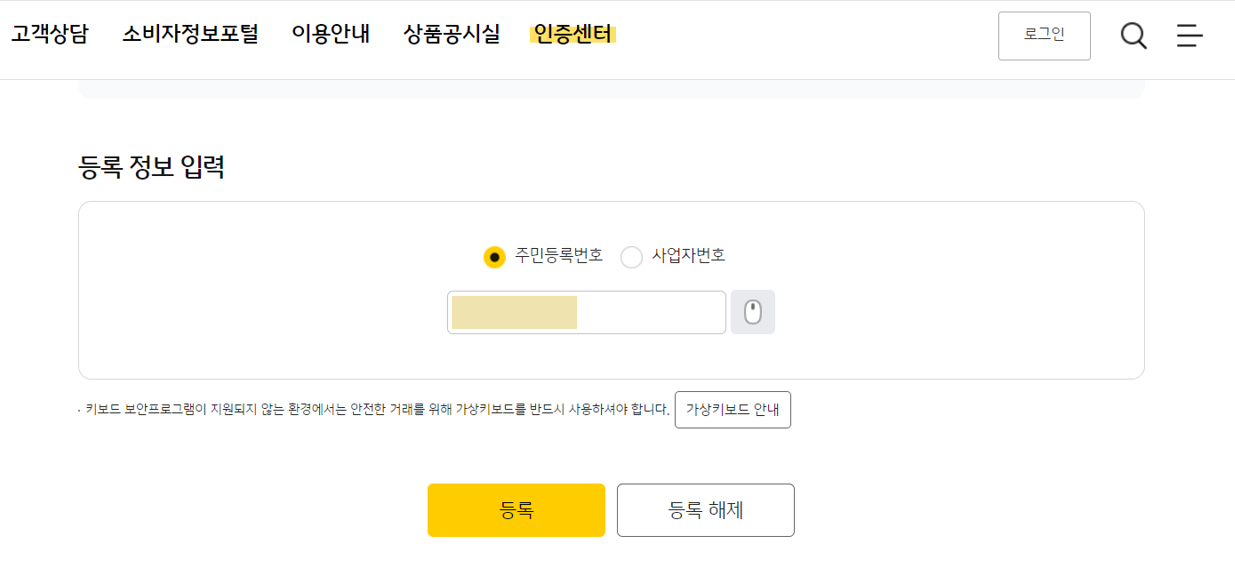
Task: Open the 고객상담 menu
Action: (x=49, y=34)
